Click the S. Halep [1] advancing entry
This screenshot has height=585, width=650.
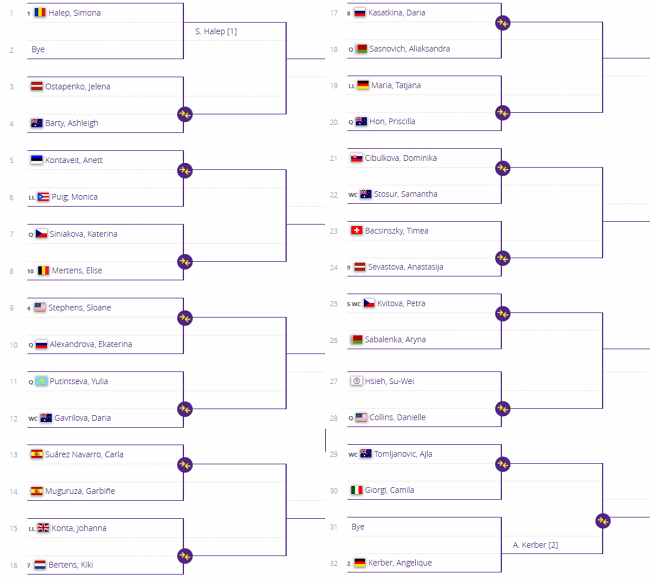click(x=217, y=31)
